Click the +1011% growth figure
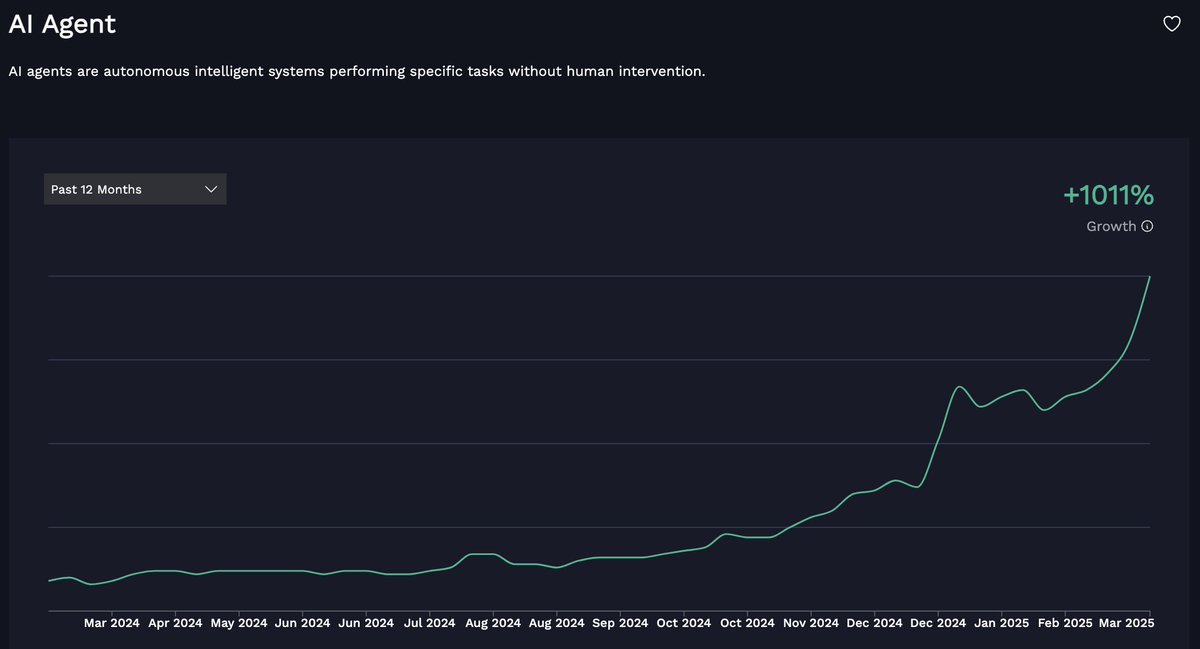This screenshot has width=1200, height=649. coord(1108,194)
